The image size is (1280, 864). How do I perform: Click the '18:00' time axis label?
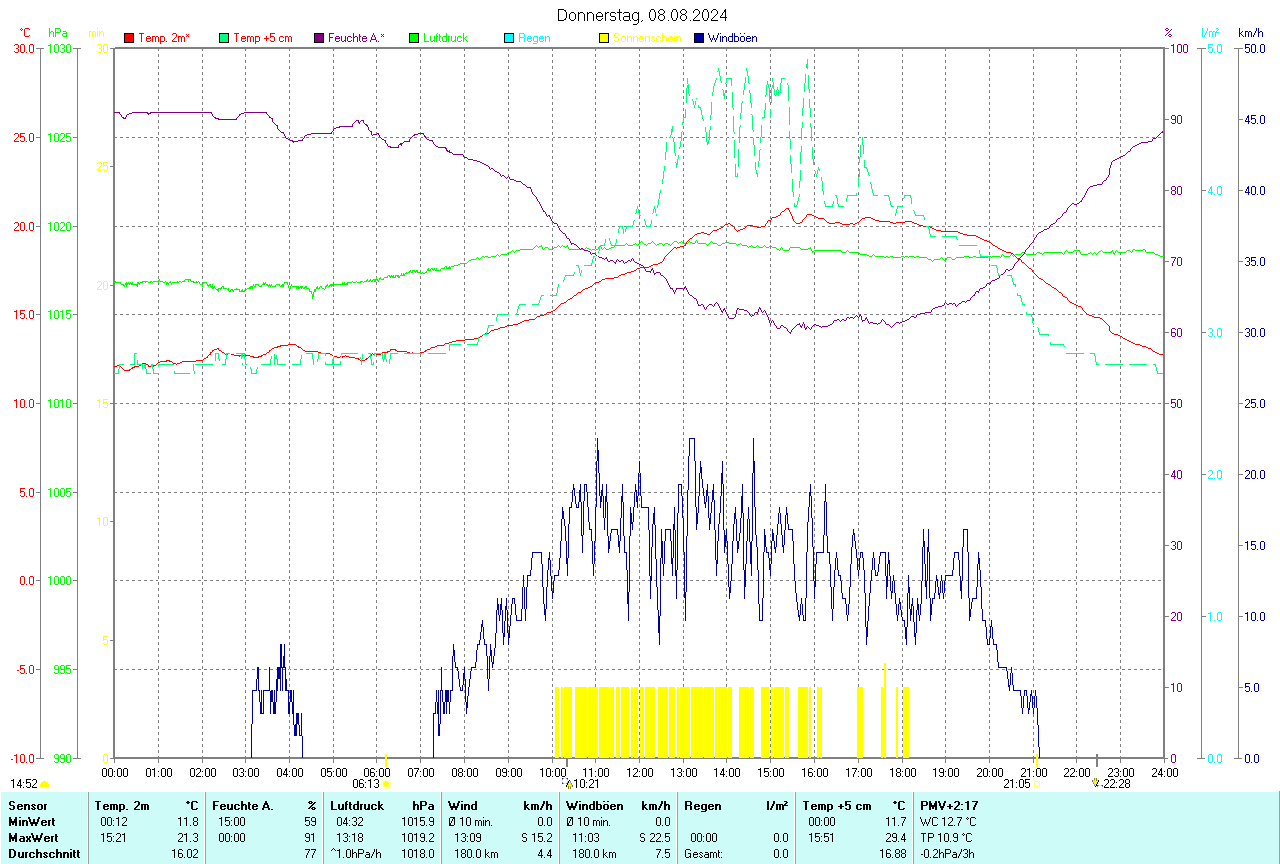902,772
